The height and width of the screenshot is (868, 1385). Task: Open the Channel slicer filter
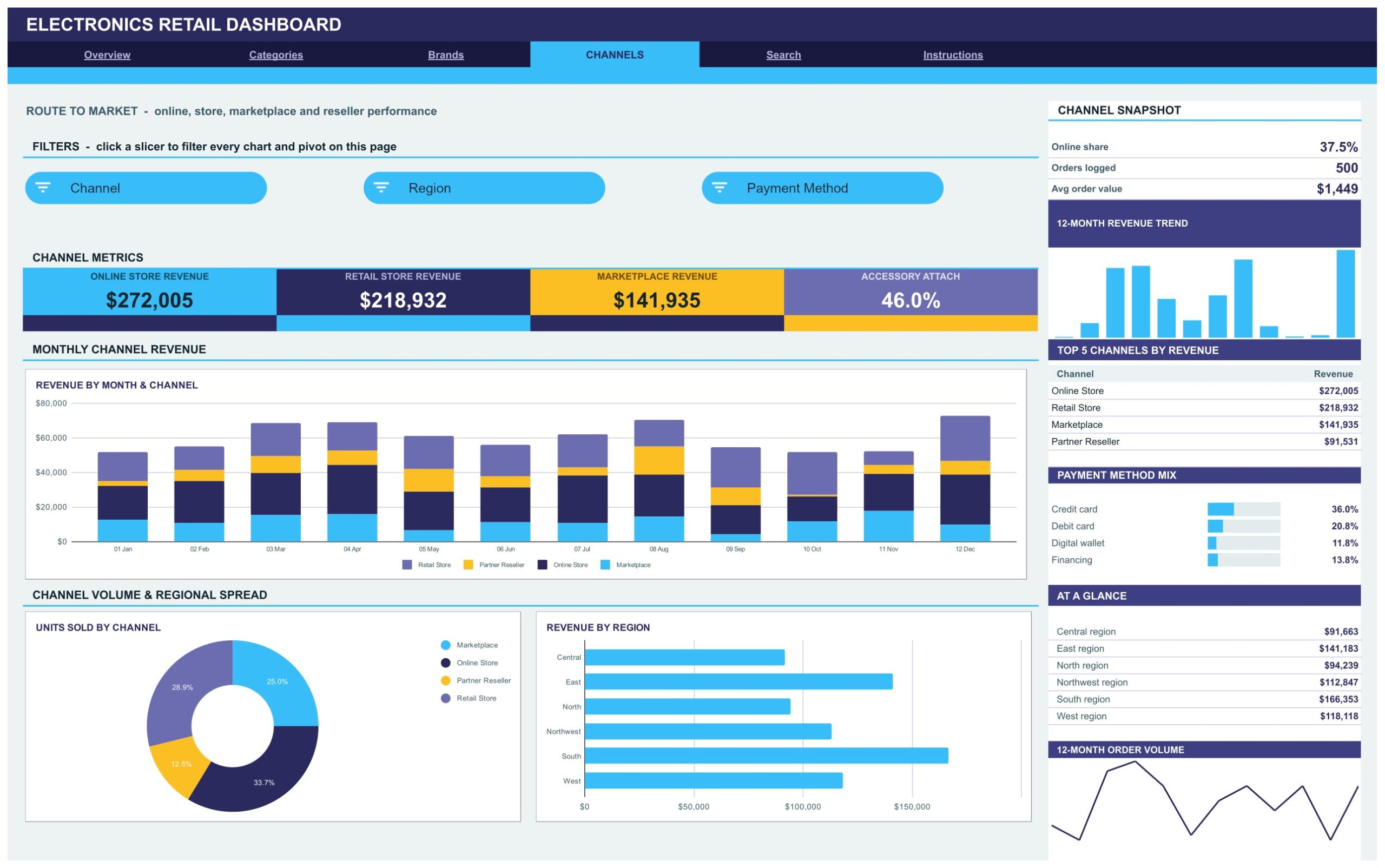click(146, 188)
